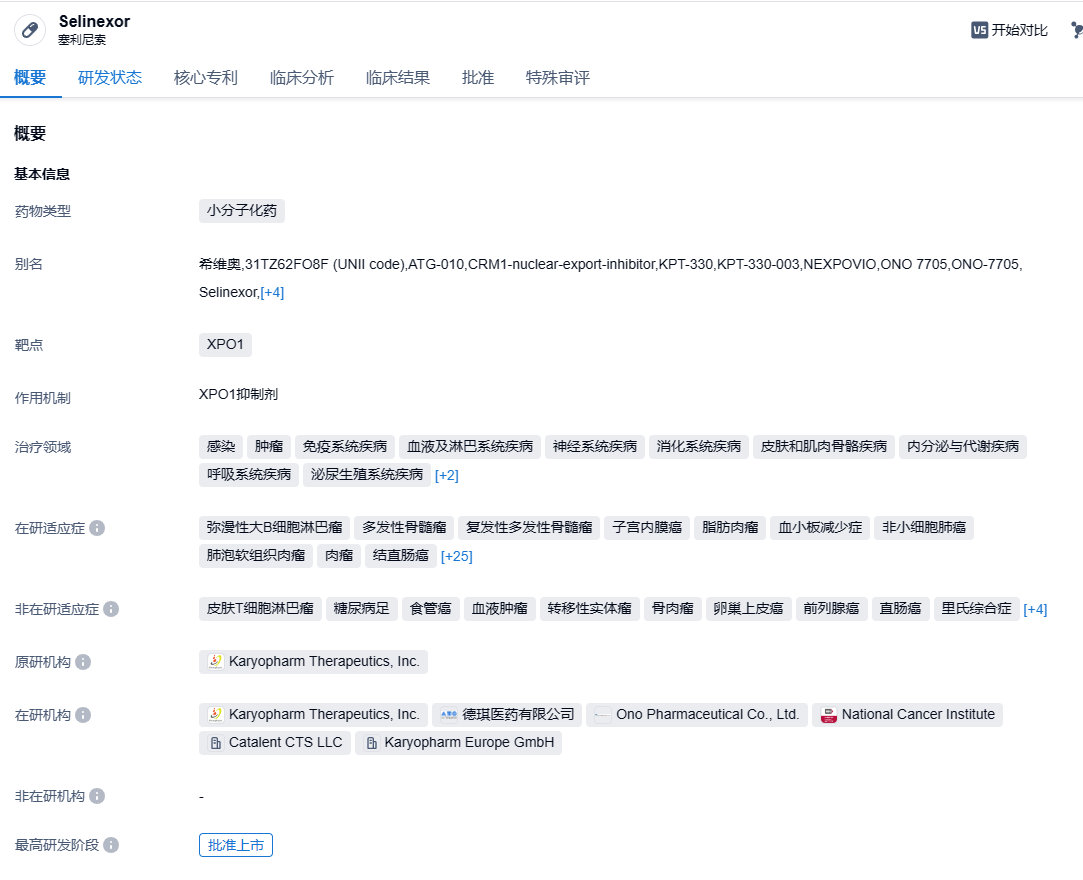Viewport: 1083px width, 880px height.
Task: Click info icon beside 最高研发阶段
Action: click(x=111, y=845)
